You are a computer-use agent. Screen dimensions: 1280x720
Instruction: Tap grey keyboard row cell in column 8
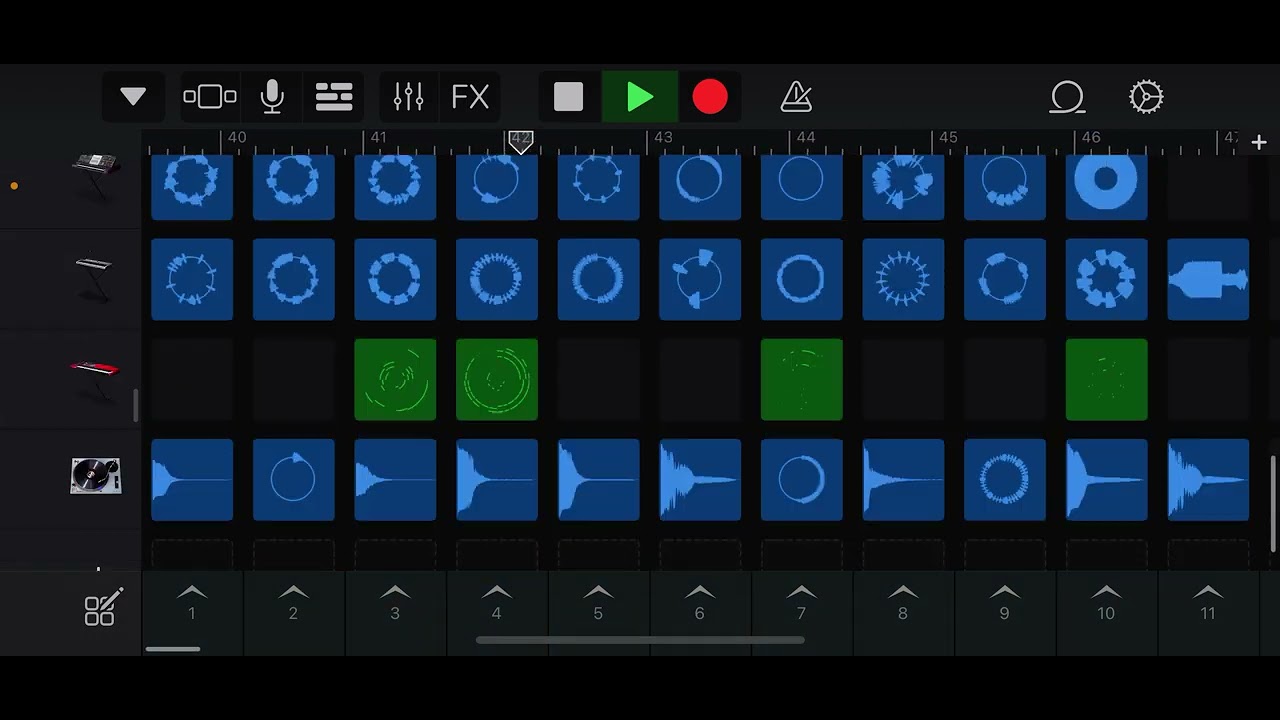903,280
